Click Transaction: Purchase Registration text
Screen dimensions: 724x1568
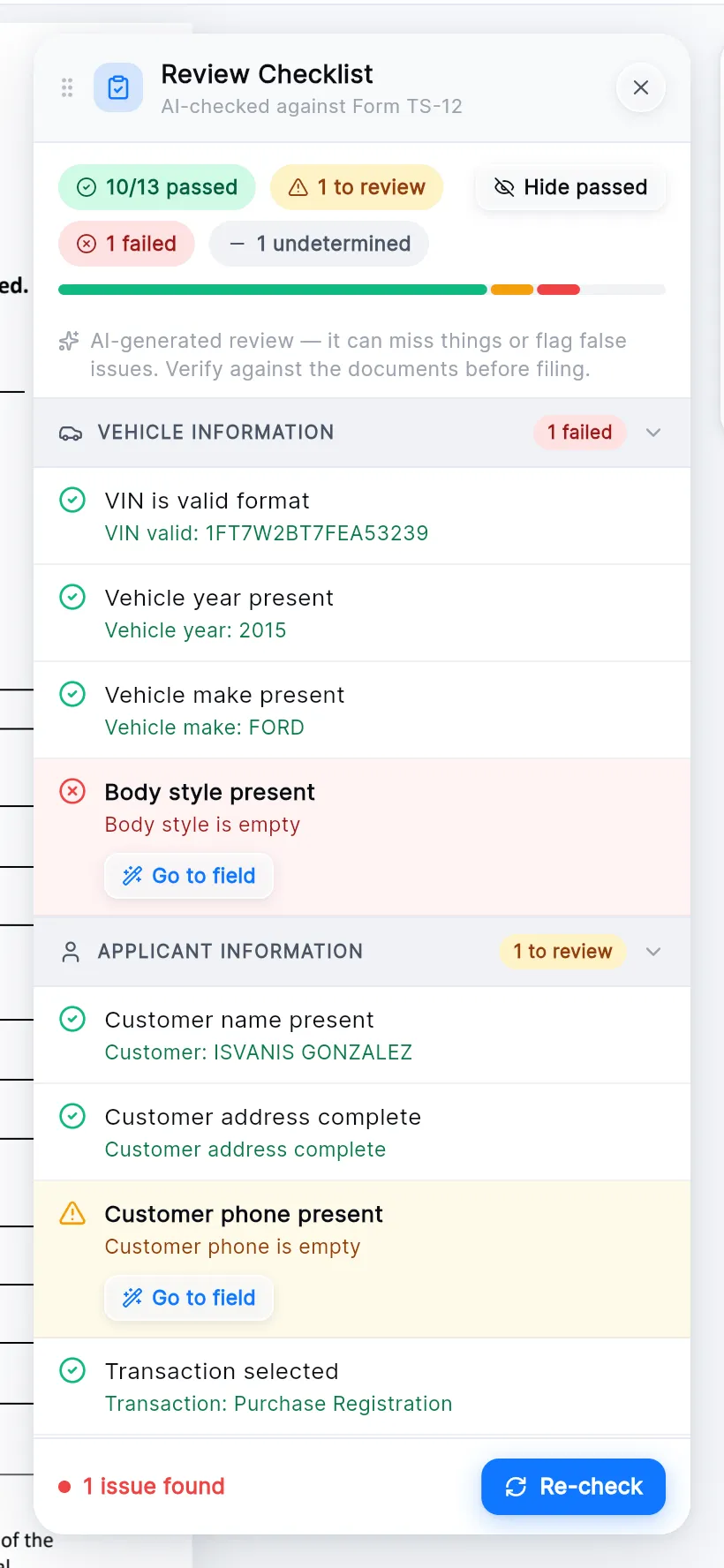[279, 1404]
